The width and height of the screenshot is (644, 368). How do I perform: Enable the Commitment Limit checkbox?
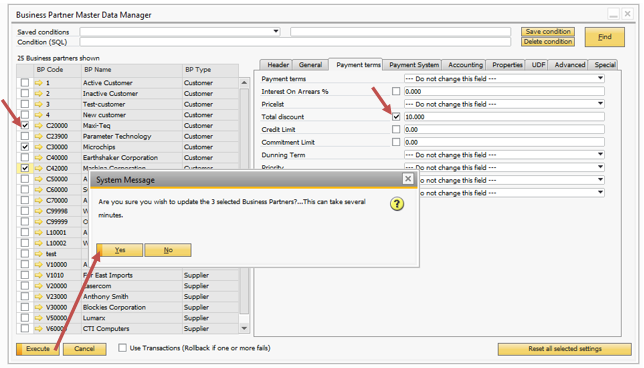396,142
